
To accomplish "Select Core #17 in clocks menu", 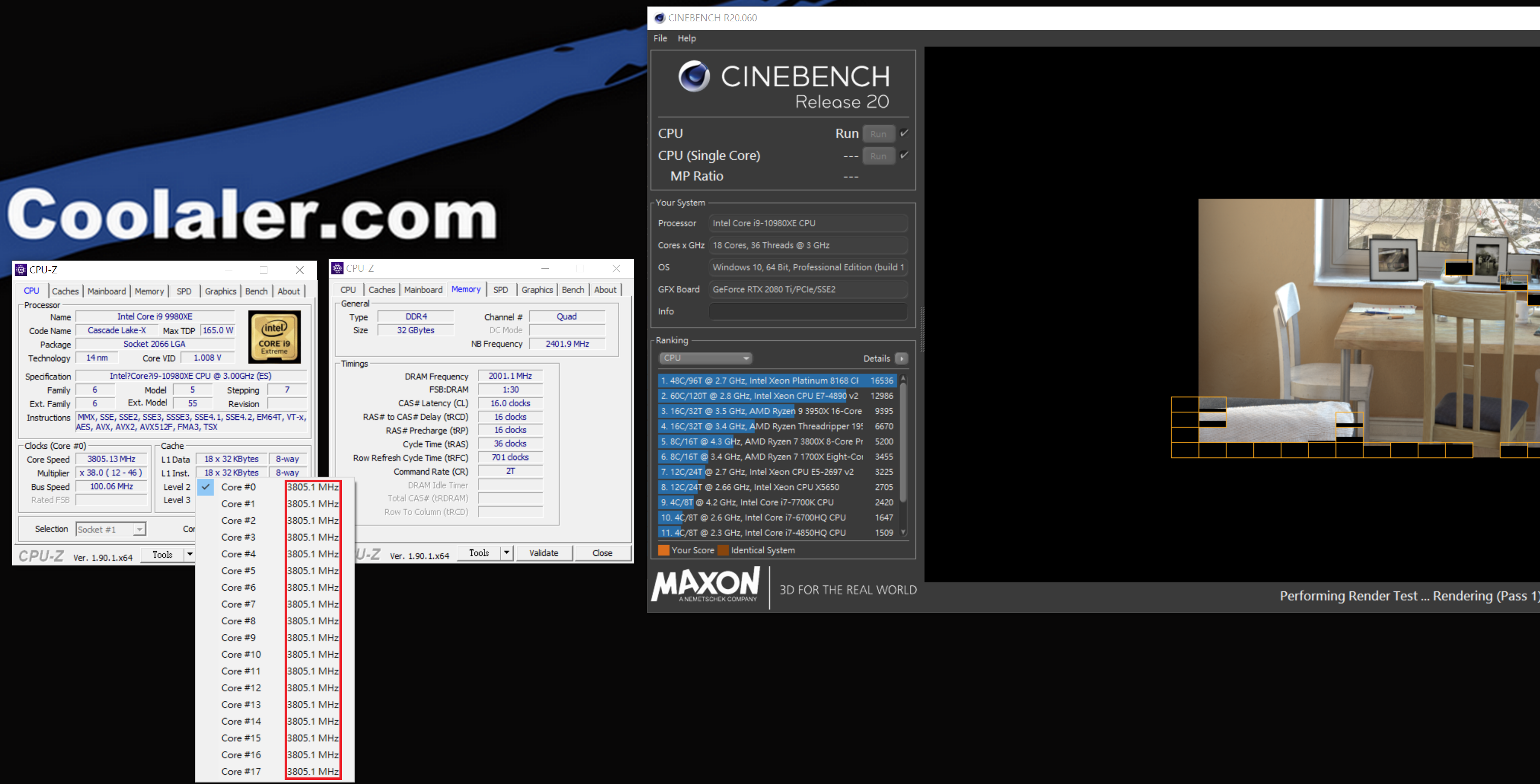I will tap(275, 771).
